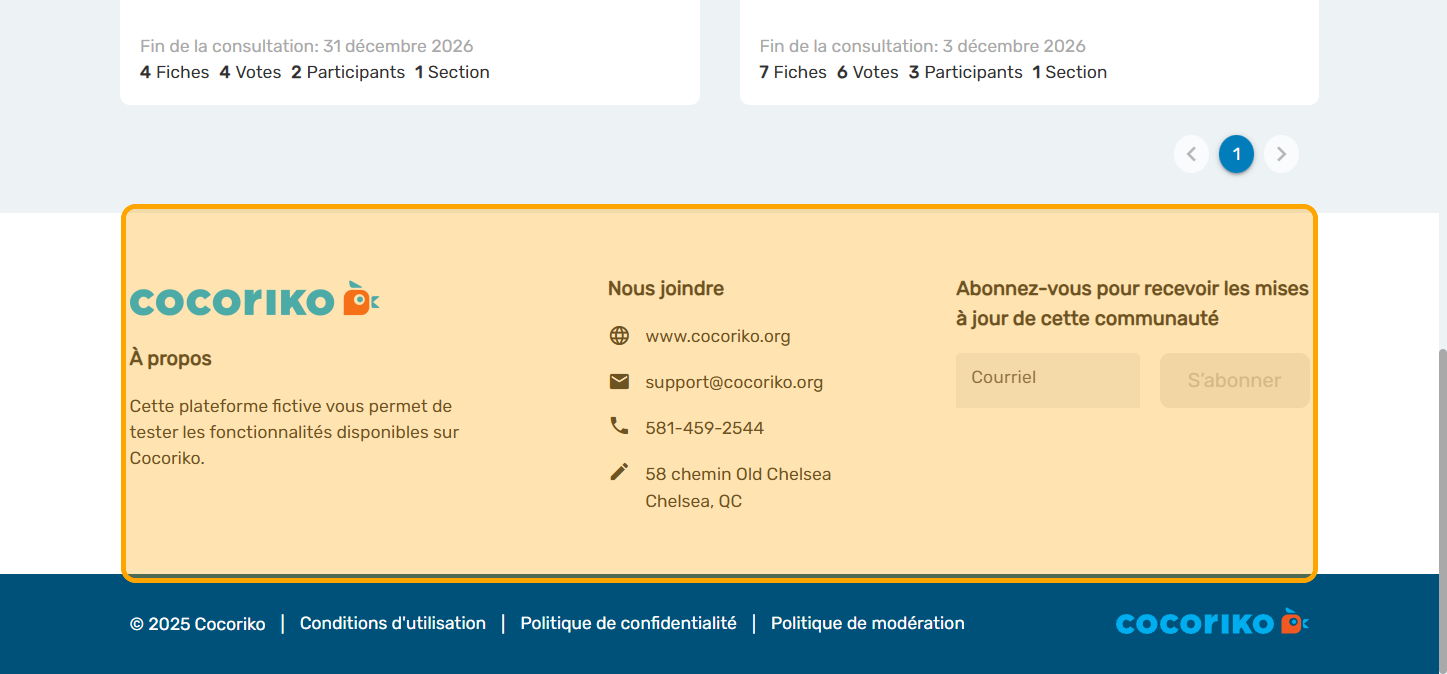Click the phone number 581-459-2544
The width and height of the screenshot is (1447, 674).
point(704,428)
